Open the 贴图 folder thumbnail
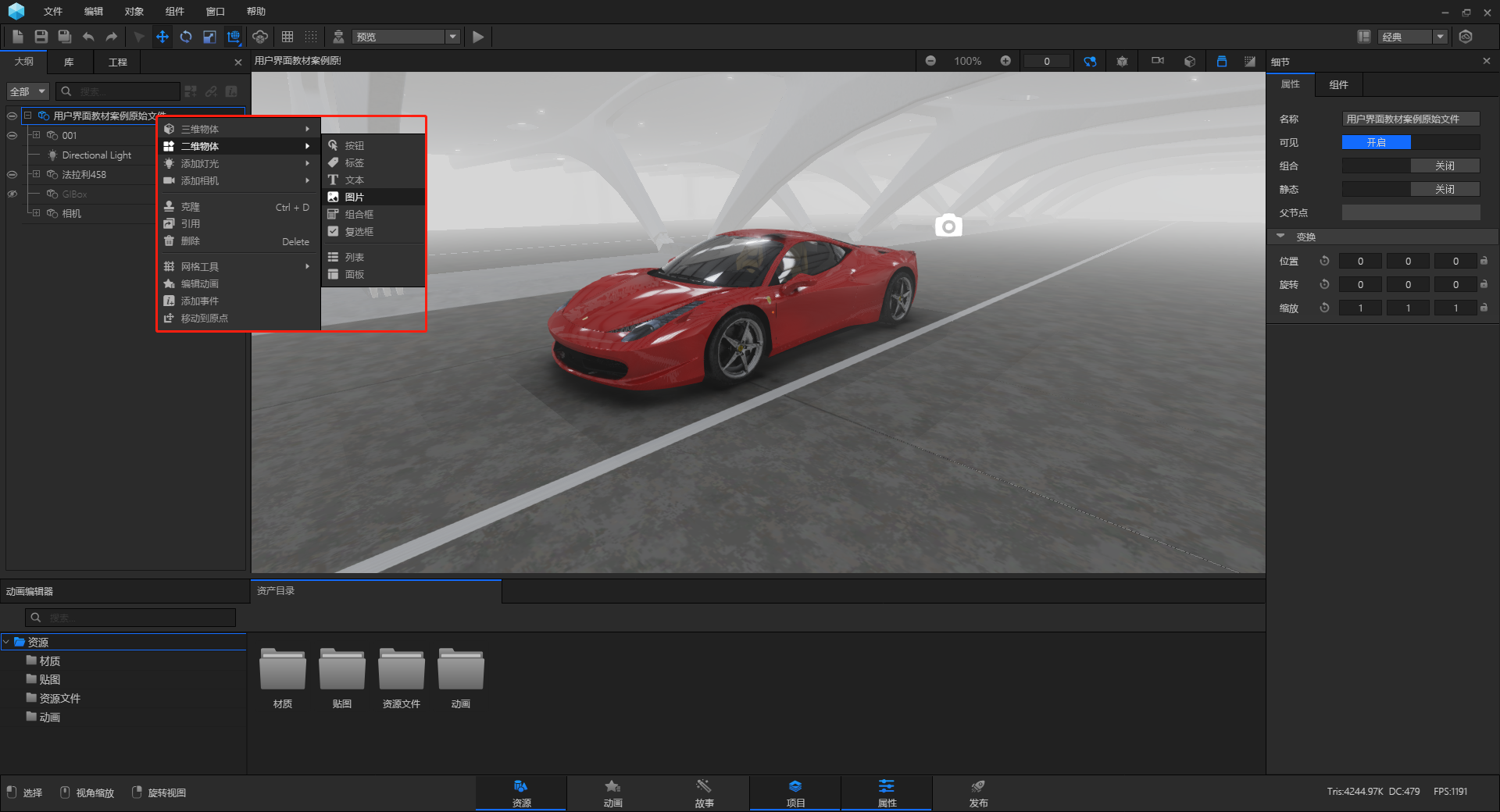The height and width of the screenshot is (812, 1500). (342, 669)
